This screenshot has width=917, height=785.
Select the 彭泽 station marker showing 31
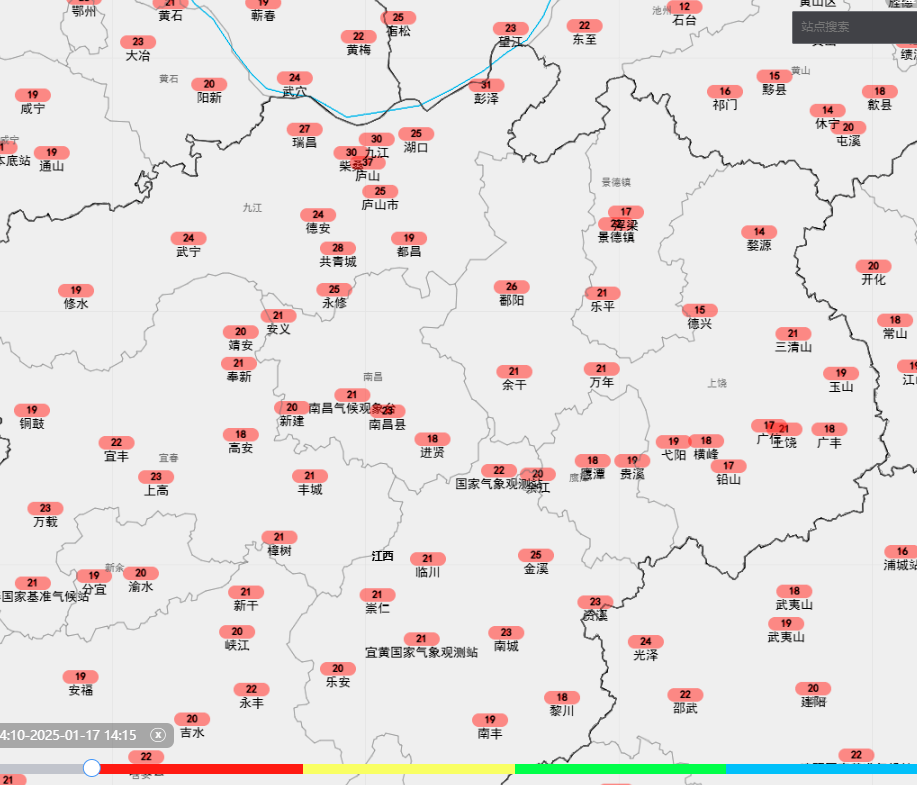click(486, 86)
